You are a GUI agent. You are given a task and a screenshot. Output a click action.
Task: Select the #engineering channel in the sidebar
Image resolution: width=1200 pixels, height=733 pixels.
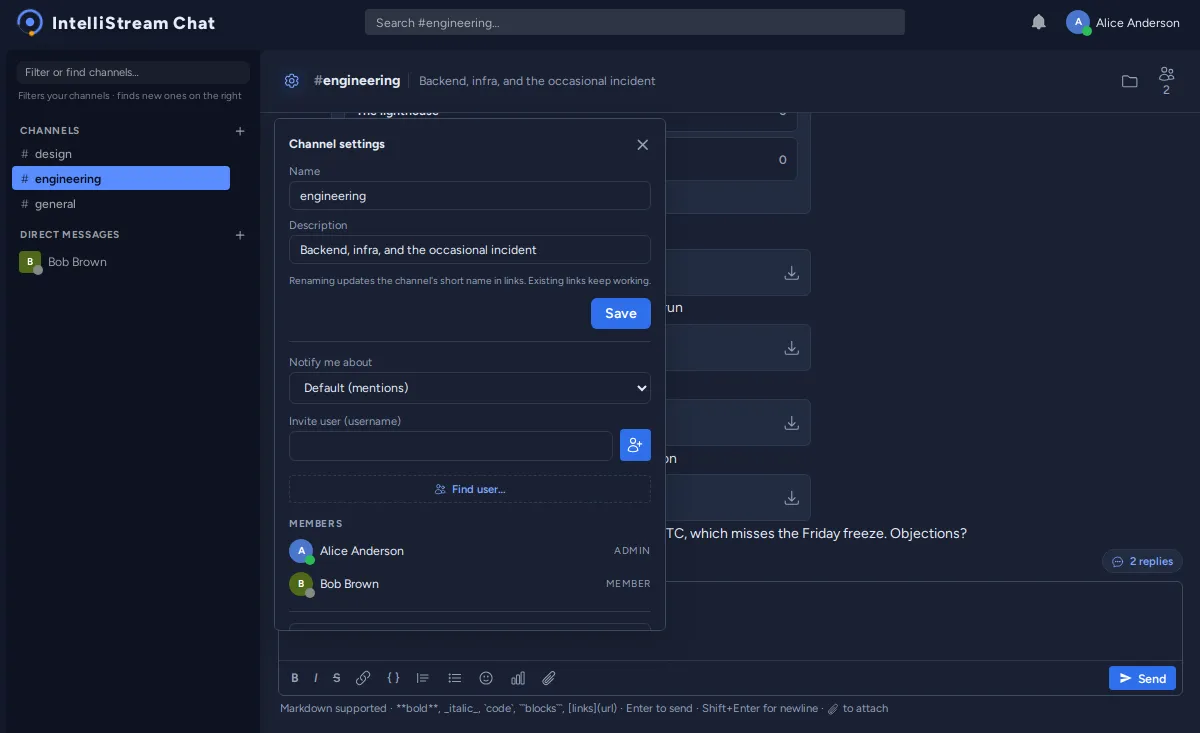pyautogui.click(x=121, y=178)
